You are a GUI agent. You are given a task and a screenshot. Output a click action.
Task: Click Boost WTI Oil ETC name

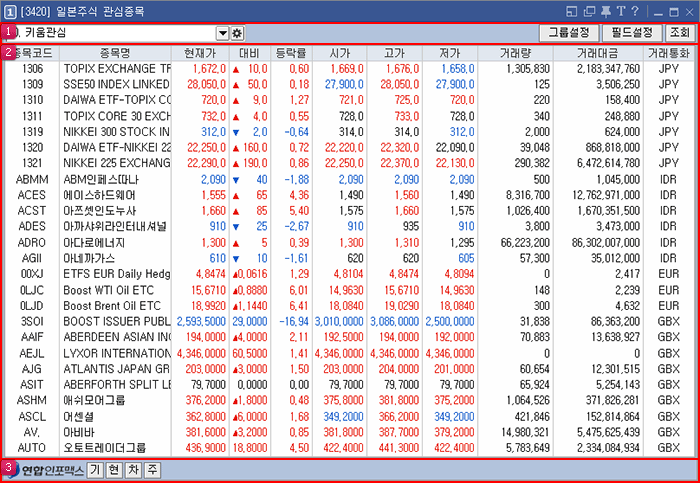pos(108,290)
